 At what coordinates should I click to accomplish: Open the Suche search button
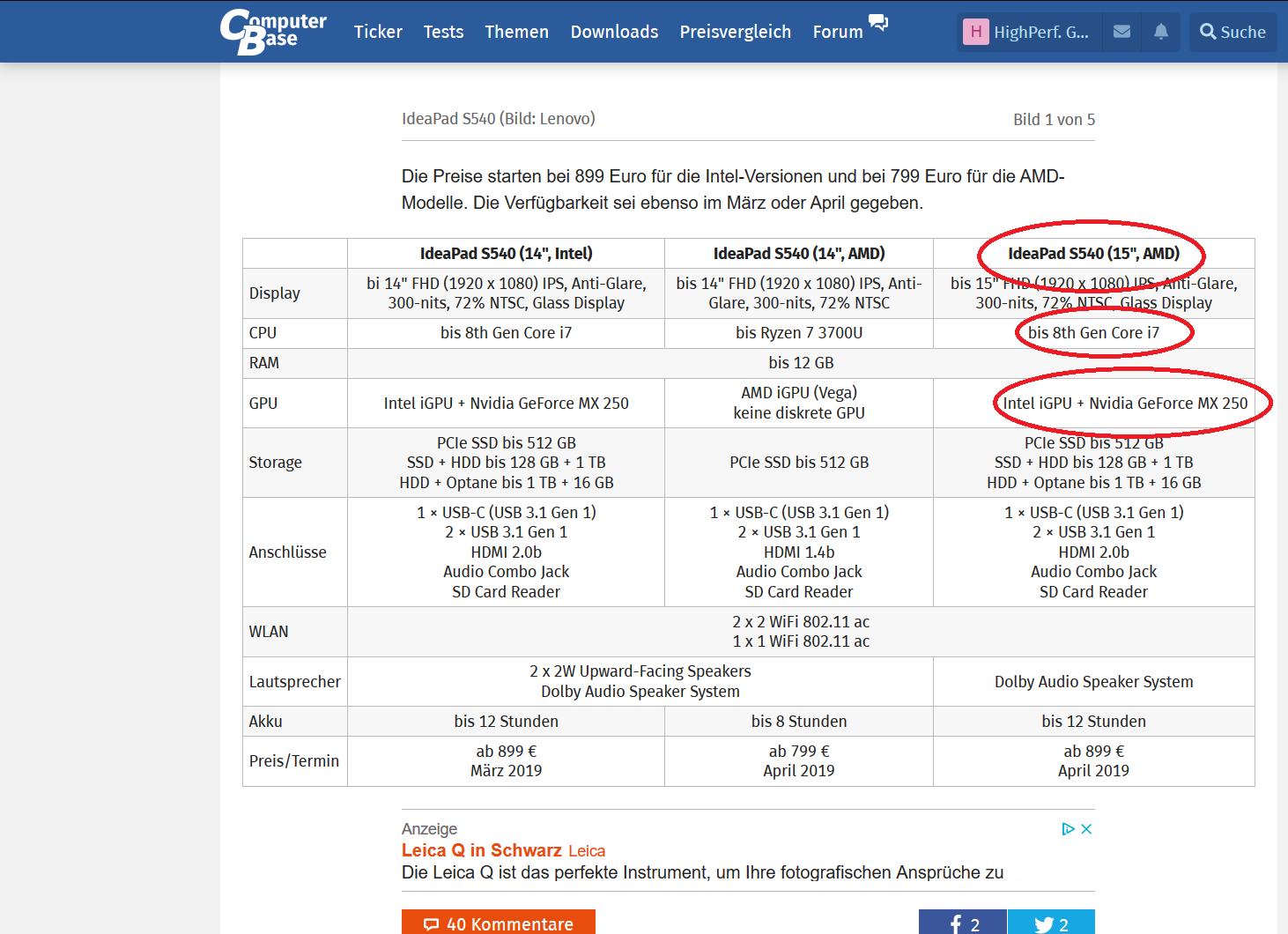pyautogui.click(x=1232, y=33)
